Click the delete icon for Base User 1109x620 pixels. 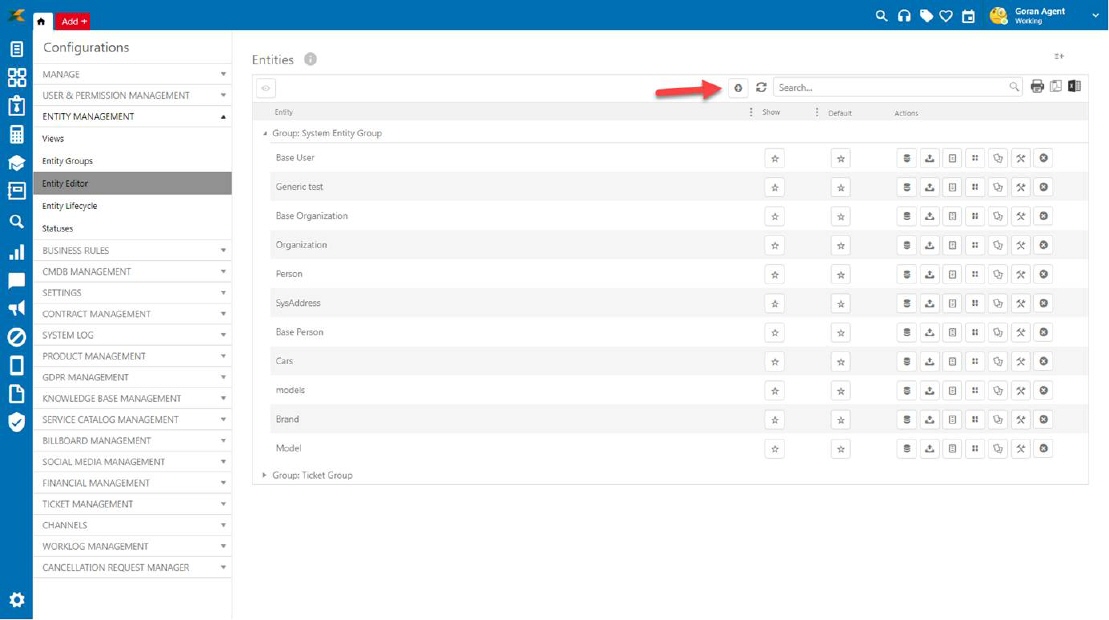[x=1043, y=158]
